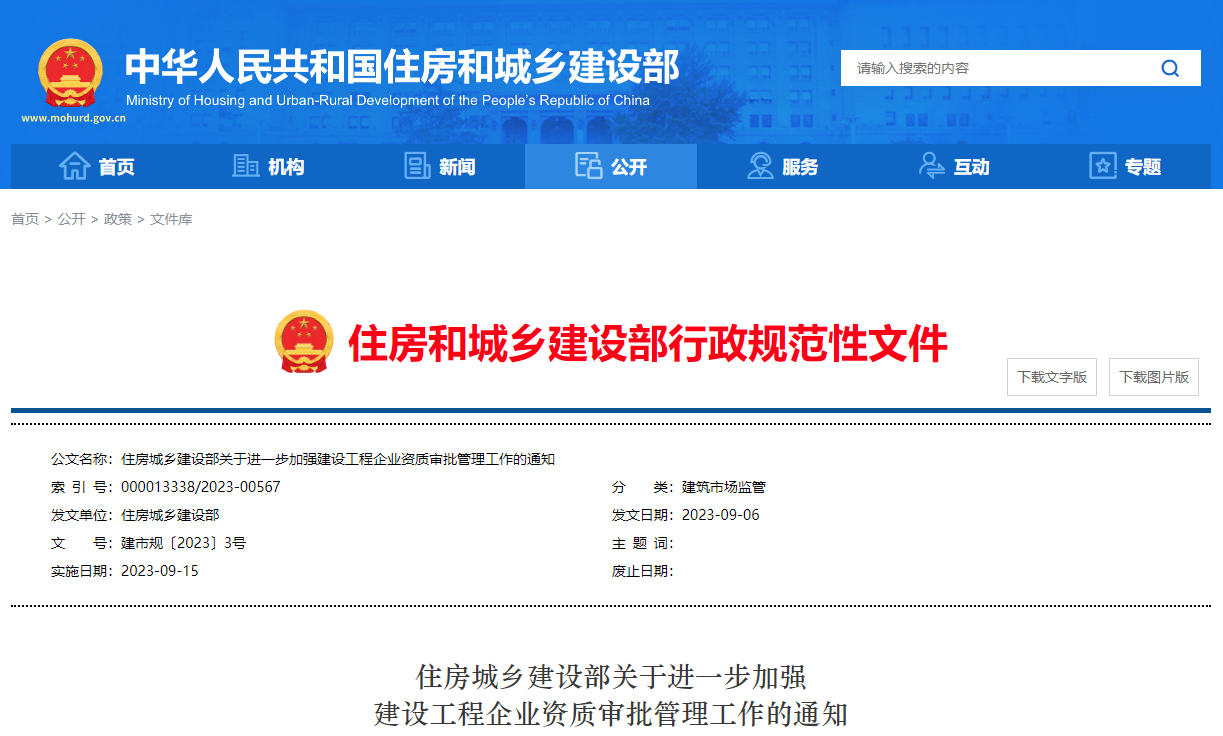Click the document icon beside 公开
Image resolution: width=1223 pixels, height=736 pixels.
[x=588, y=166]
